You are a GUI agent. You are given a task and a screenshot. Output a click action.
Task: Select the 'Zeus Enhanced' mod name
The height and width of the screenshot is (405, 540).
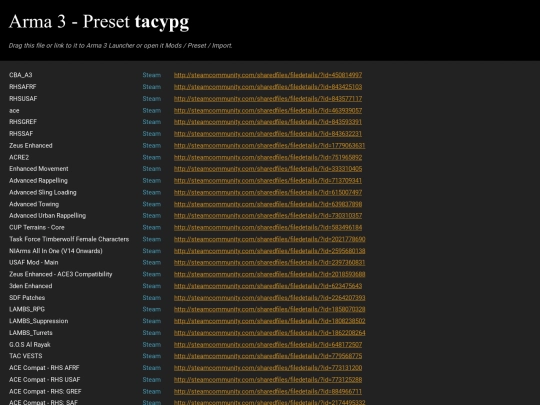(31, 145)
